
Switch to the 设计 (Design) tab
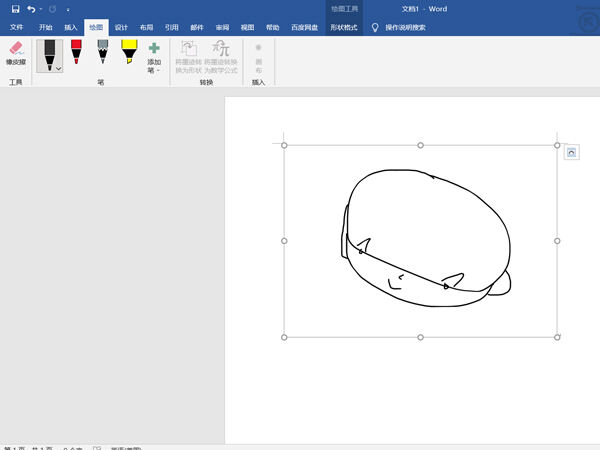tap(121, 28)
